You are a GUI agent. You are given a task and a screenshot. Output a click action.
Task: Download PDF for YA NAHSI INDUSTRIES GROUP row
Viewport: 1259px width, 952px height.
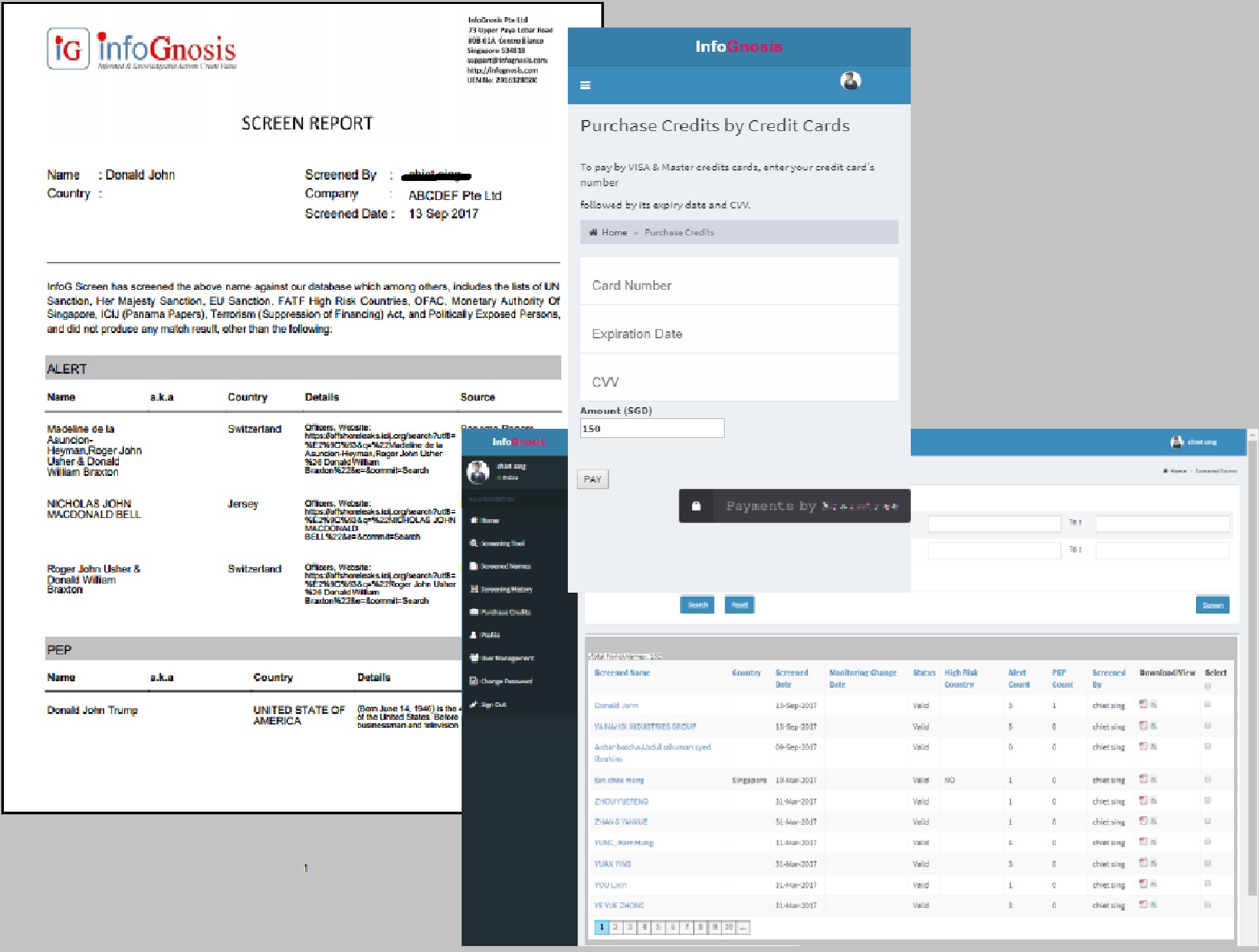pos(1143,725)
